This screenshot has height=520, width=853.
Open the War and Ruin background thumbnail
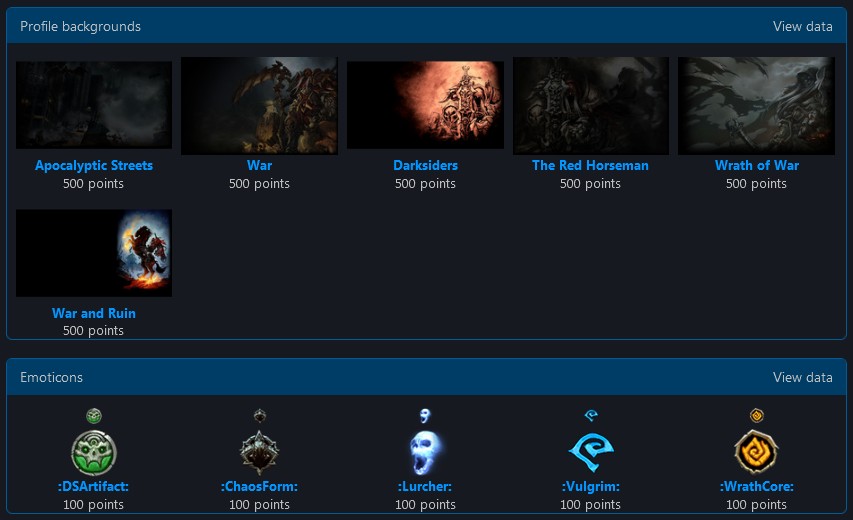94,253
